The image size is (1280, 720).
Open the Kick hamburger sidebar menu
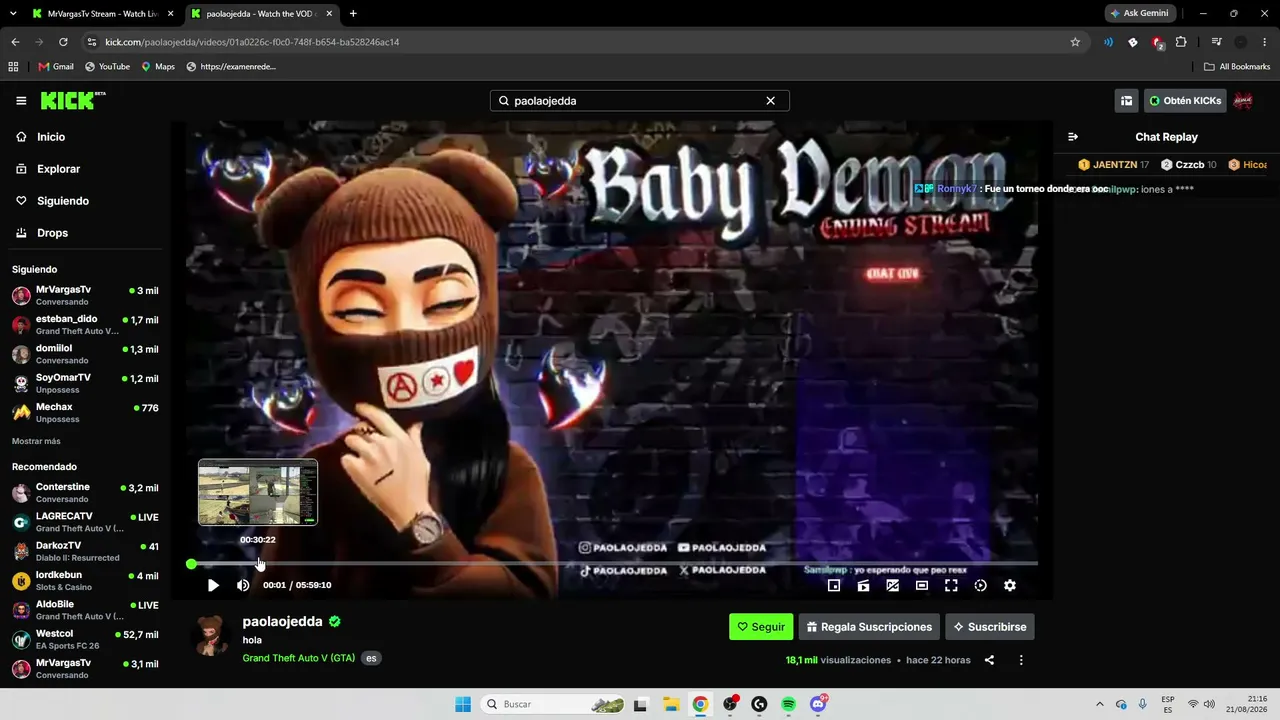[x=21, y=101]
